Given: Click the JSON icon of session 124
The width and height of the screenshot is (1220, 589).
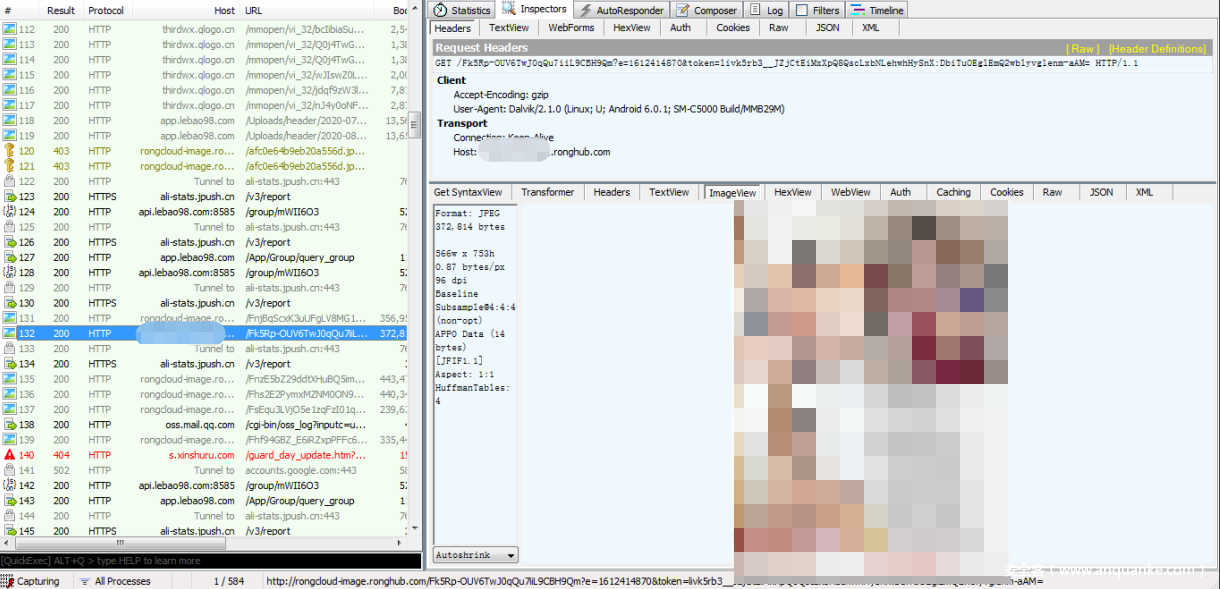Looking at the screenshot, I should [9, 212].
